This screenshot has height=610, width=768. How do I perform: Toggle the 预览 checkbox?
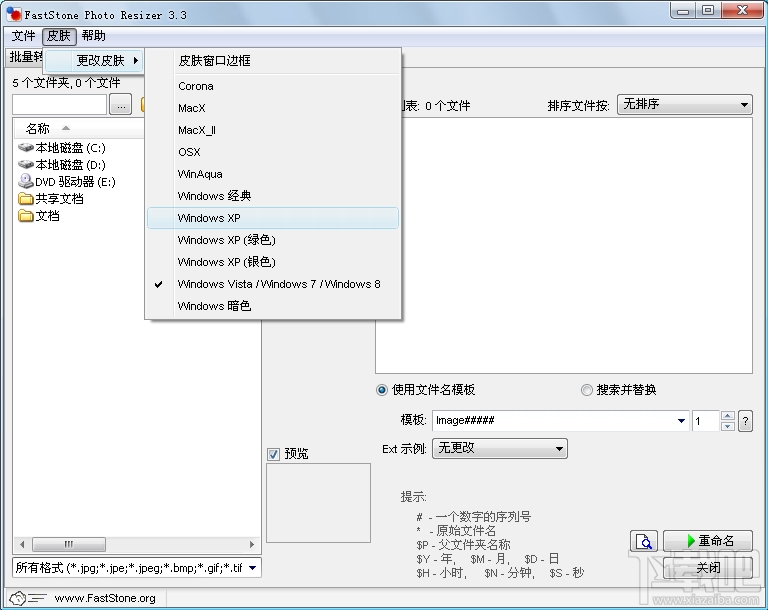click(273, 454)
